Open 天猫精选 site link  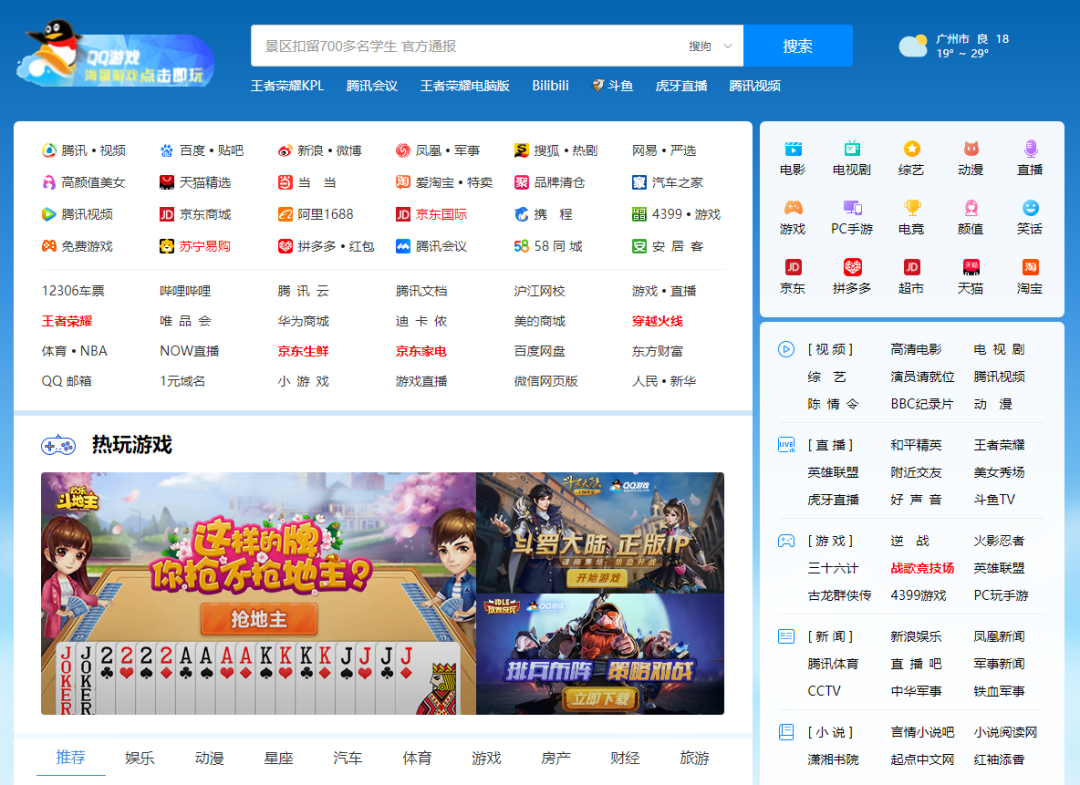point(195,182)
